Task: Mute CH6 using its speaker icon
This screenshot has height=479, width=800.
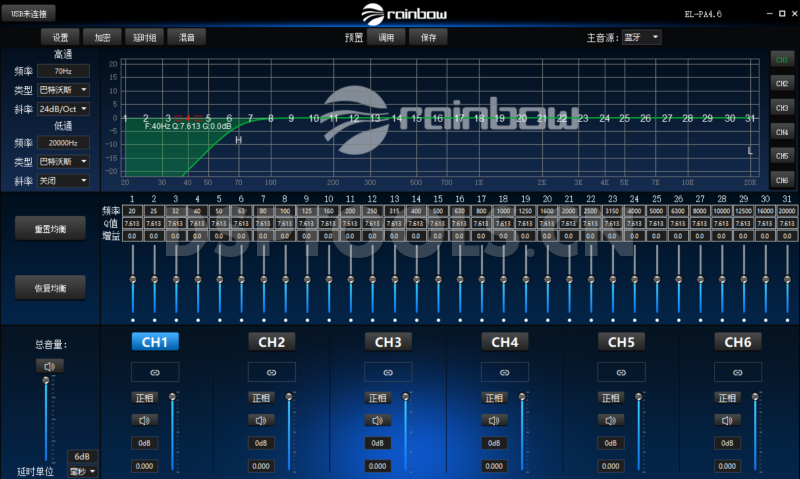Action: (x=727, y=420)
